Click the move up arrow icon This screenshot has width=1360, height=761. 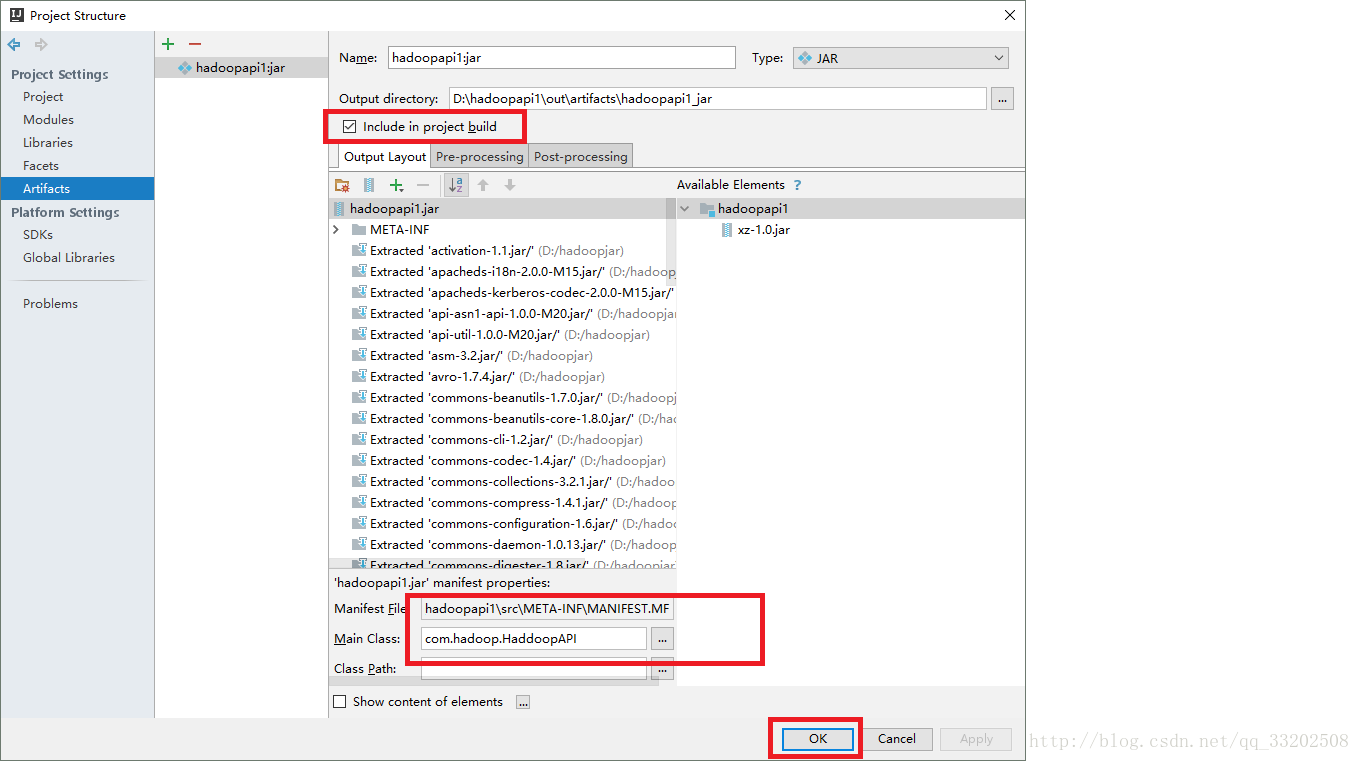pyautogui.click(x=483, y=185)
